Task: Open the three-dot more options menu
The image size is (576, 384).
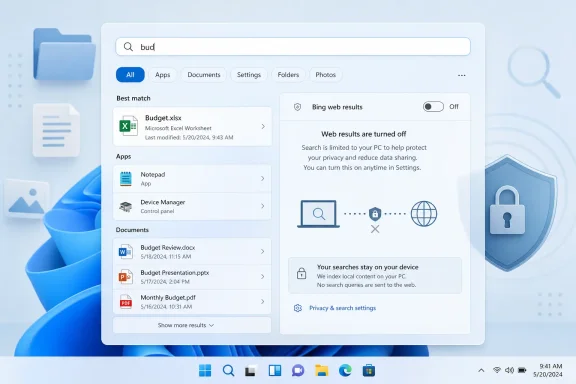Action: (461, 75)
